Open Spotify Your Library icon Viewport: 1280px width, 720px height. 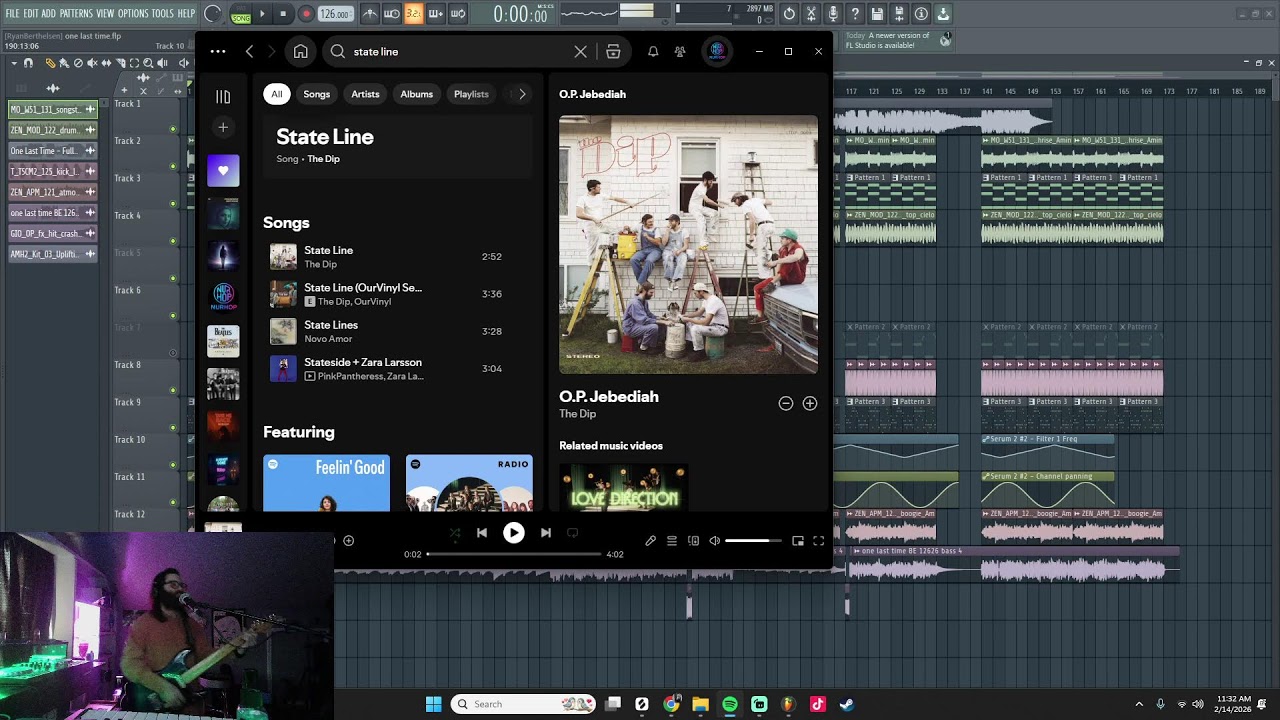(x=223, y=96)
